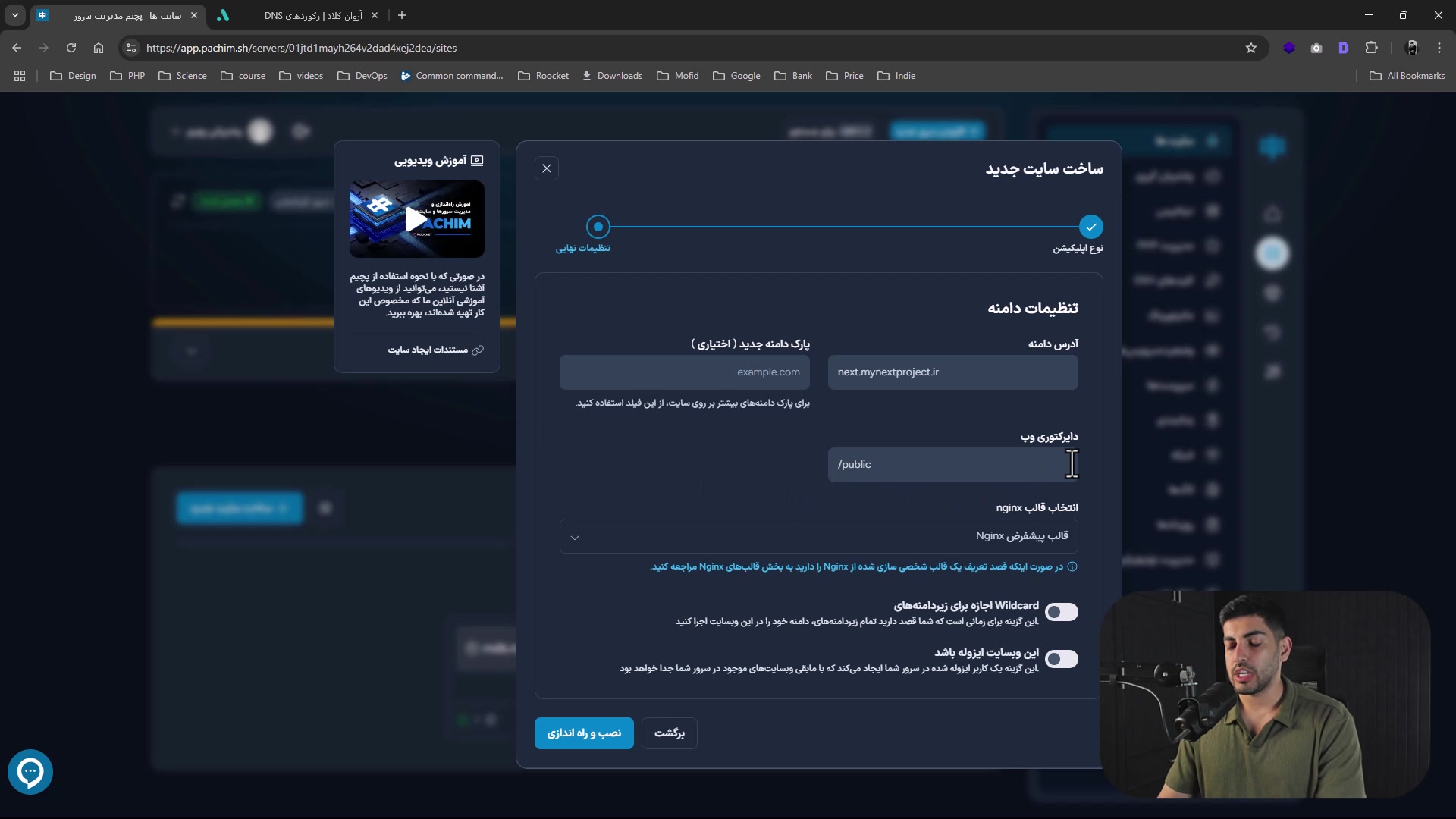Image resolution: width=1456 pixels, height=819 pixels.
Task: Toggle the isolated website switch
Action: pyautogui.click(x=1061, y=659)
